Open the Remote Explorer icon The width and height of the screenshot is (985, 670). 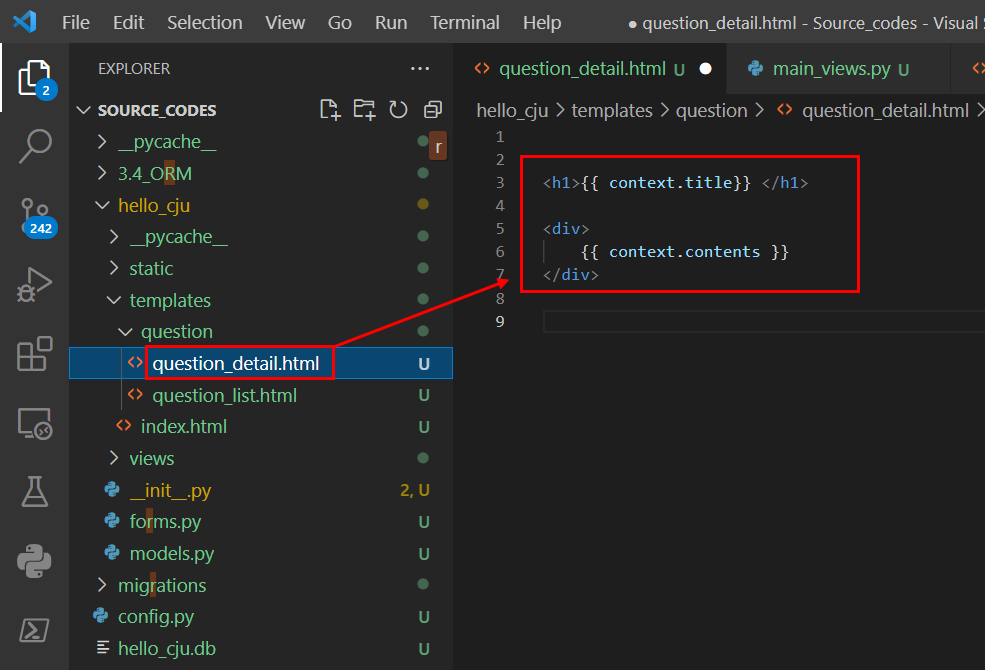pos(35,423)
